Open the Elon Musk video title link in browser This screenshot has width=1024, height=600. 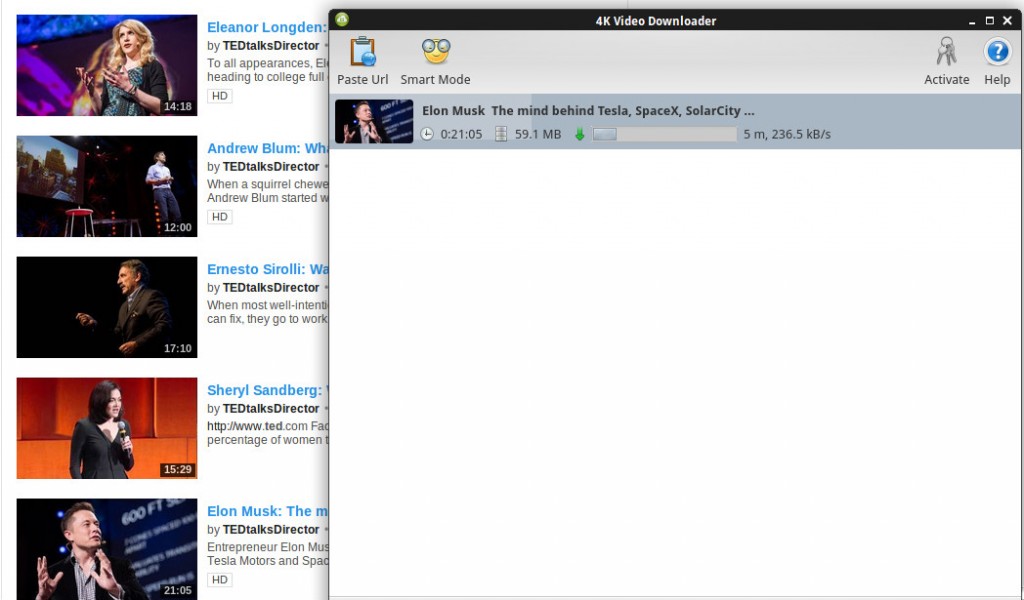268,511
